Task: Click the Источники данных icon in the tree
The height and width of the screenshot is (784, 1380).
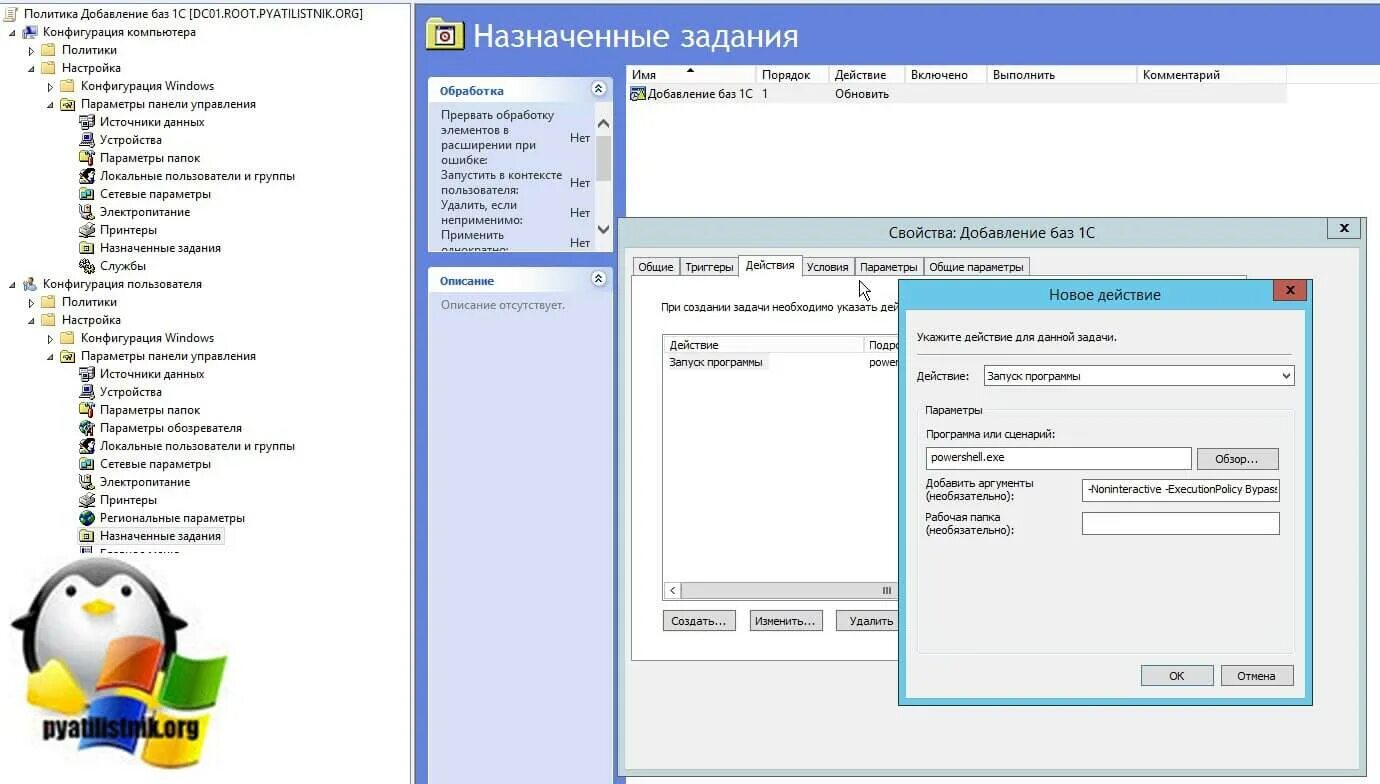Action: point(87,121)
